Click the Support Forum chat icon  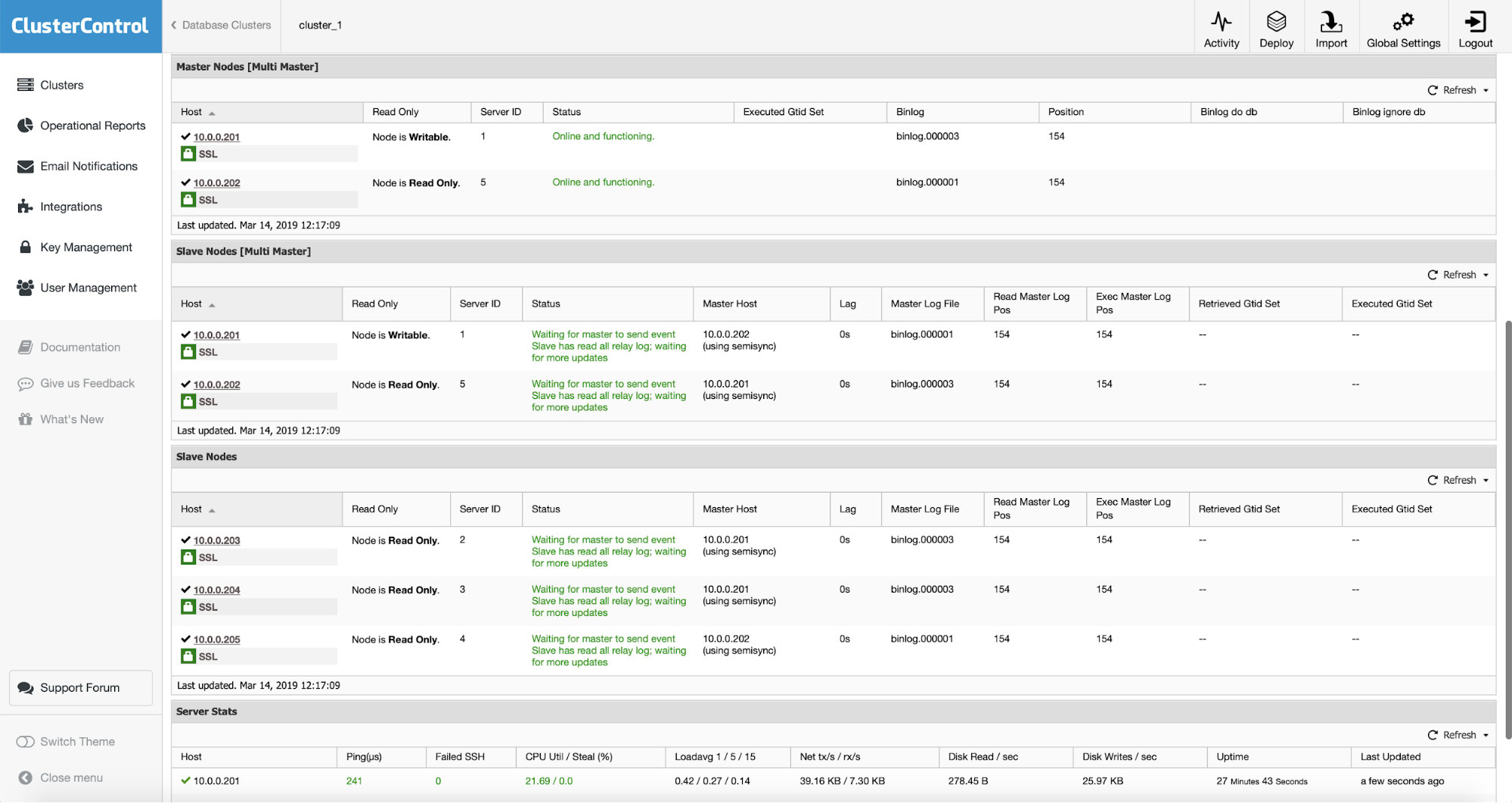26,687
